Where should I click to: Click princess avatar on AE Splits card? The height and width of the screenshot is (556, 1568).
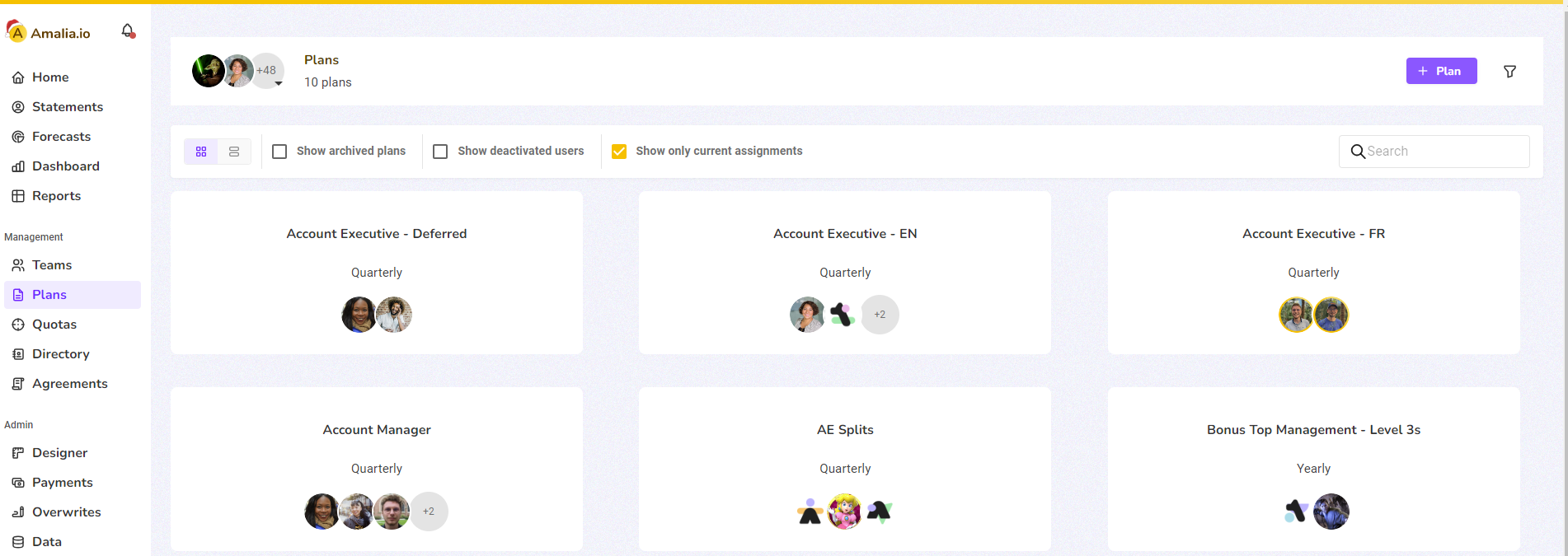click(x=845, y=512)
